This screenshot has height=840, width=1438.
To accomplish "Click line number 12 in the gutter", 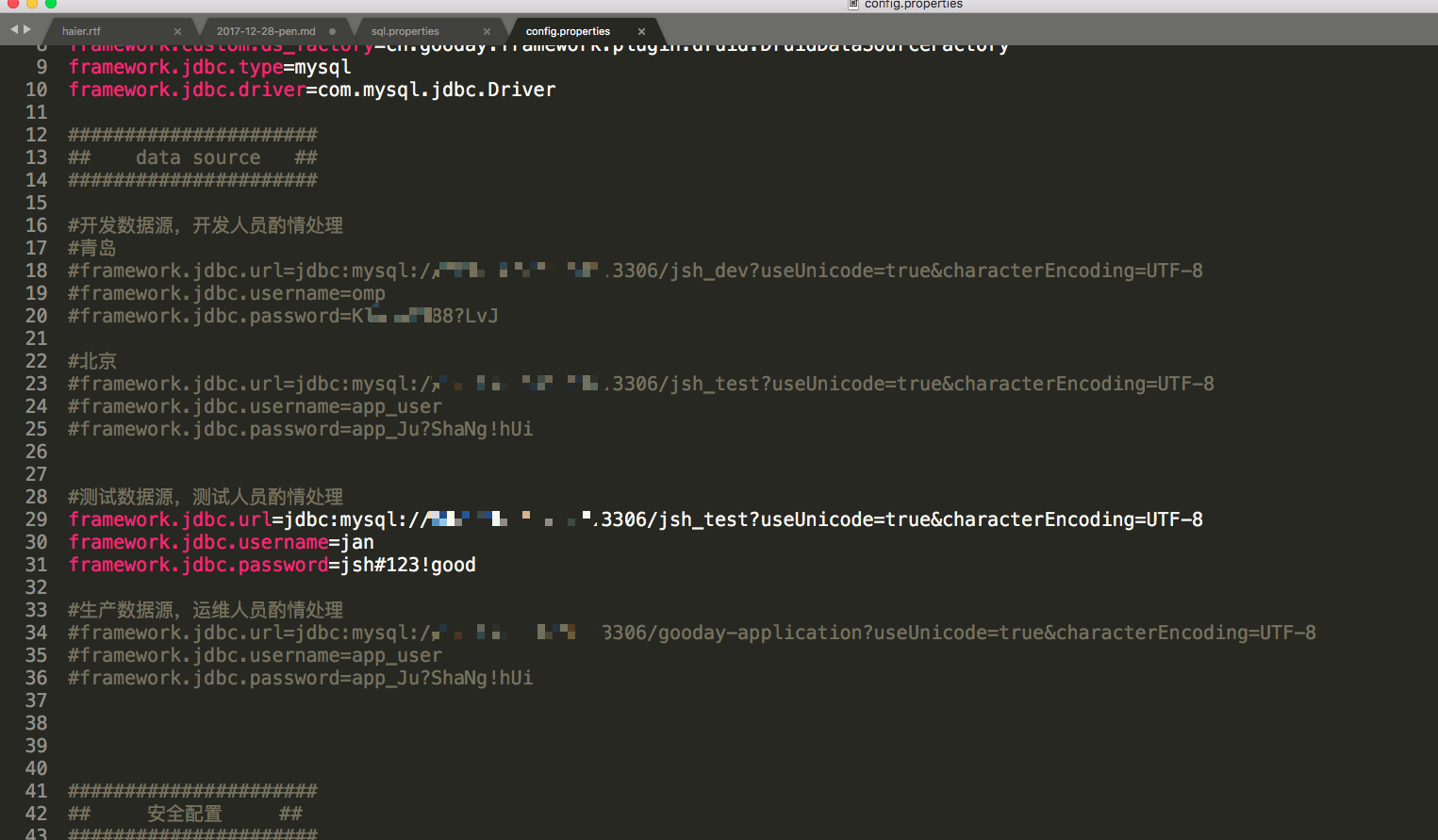I will coord(36,135).
